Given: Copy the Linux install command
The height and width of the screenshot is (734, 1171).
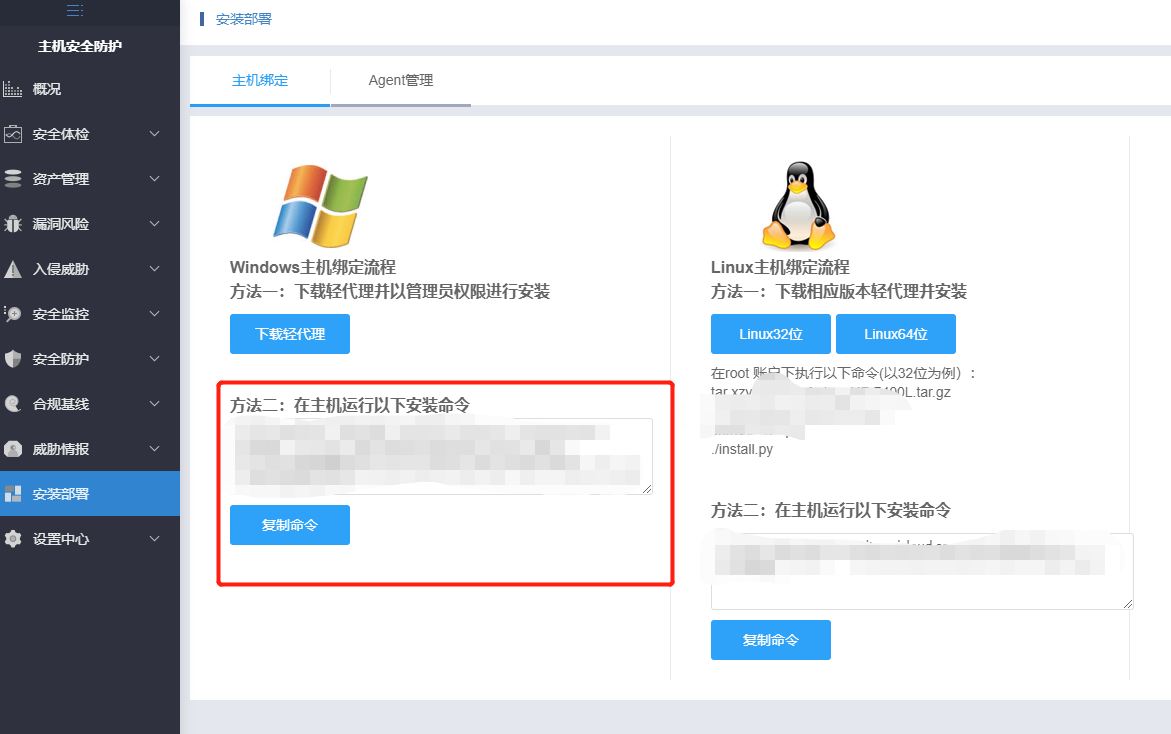Looking at the screenshot, I should [x=771, y=640].
